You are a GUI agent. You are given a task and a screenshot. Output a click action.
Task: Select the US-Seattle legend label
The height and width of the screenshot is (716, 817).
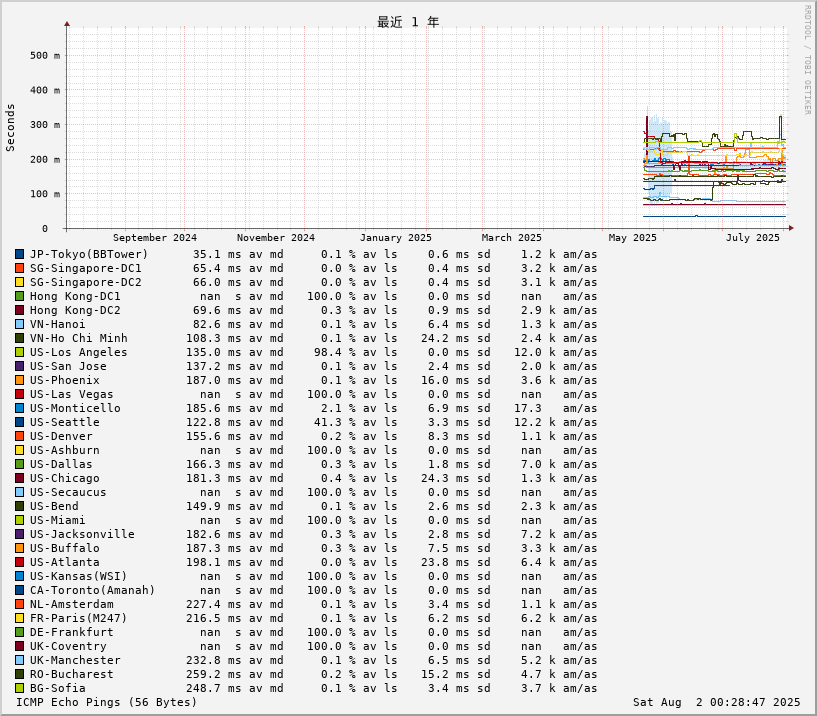[65, 423]
